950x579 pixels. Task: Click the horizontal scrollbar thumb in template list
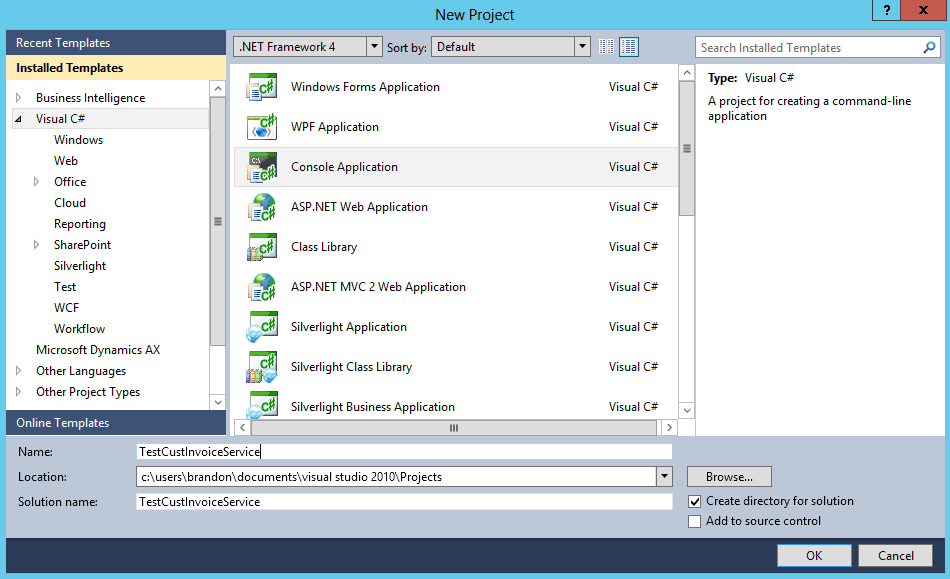click(x=454, y=428)
